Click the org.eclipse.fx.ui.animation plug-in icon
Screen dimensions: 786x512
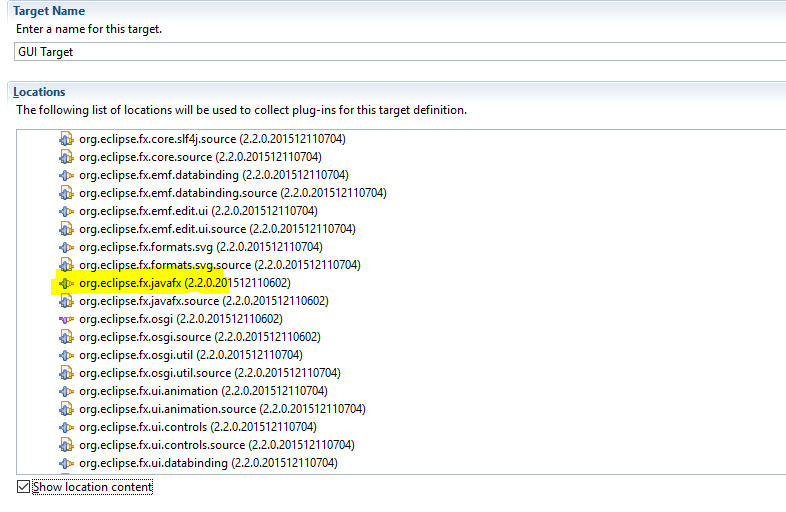click(x=66, y=391)
